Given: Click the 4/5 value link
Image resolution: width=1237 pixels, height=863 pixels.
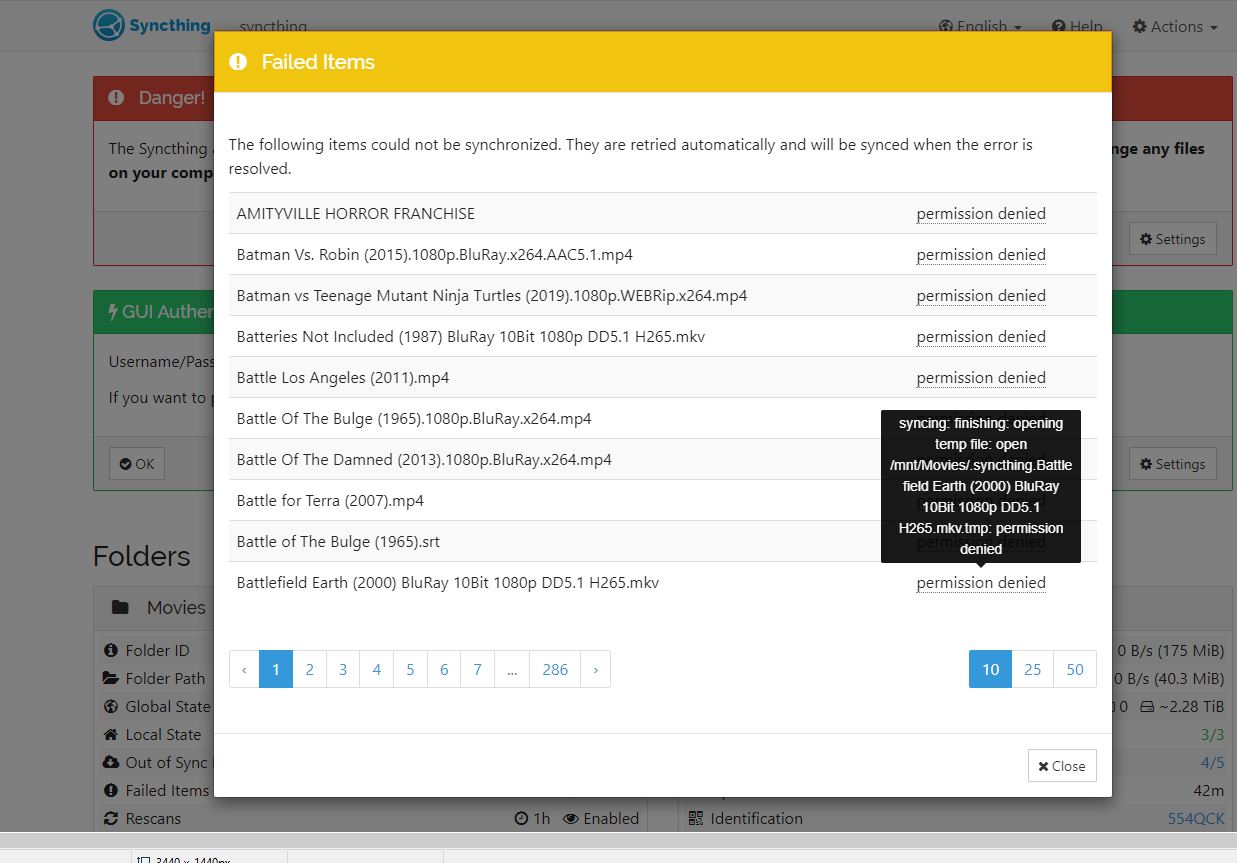Looking at the screenshot, I should pos(1212,762).
